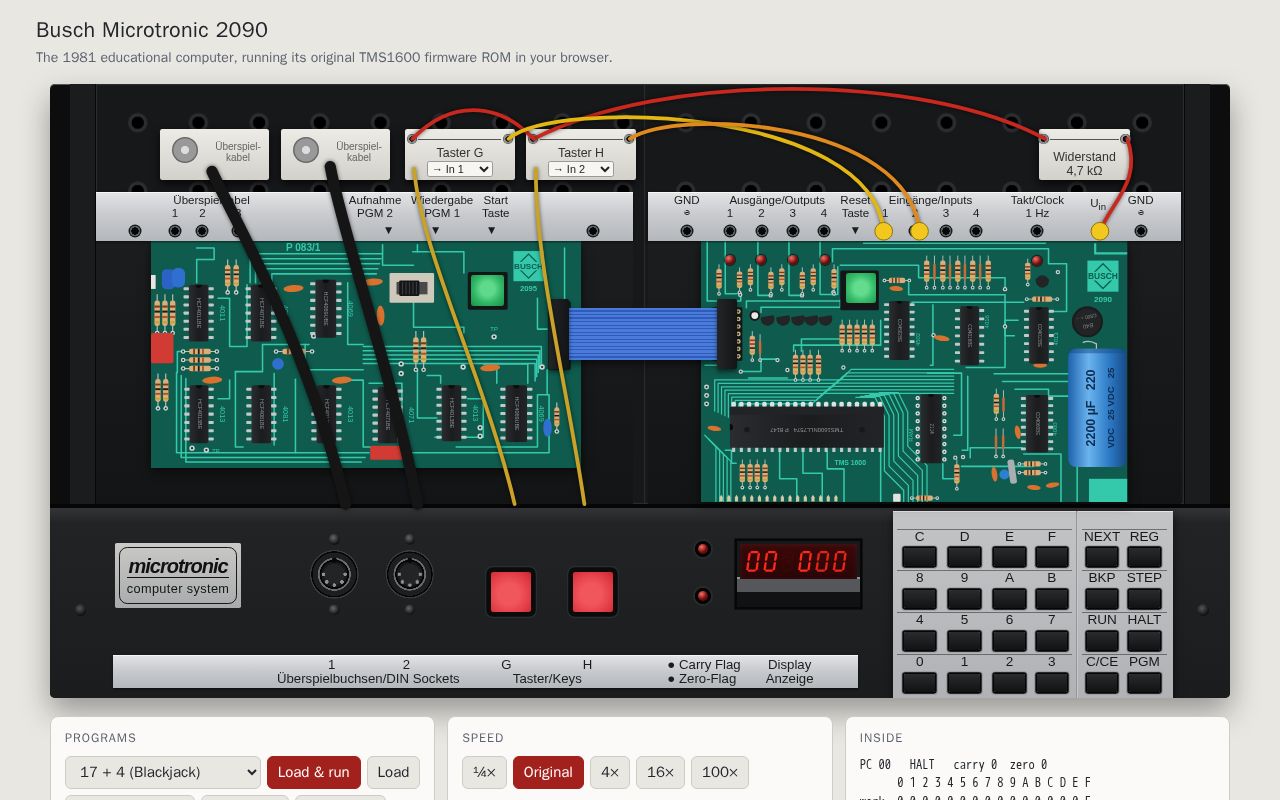Click the Load button

(x=393, y=772)
